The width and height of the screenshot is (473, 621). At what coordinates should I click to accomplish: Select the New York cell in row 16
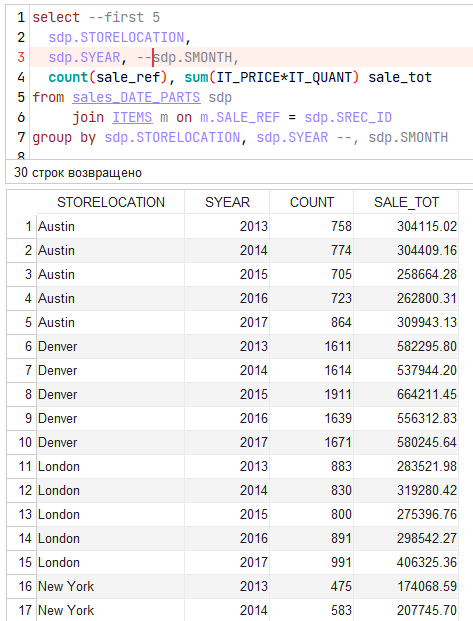(x=111, y=587)
